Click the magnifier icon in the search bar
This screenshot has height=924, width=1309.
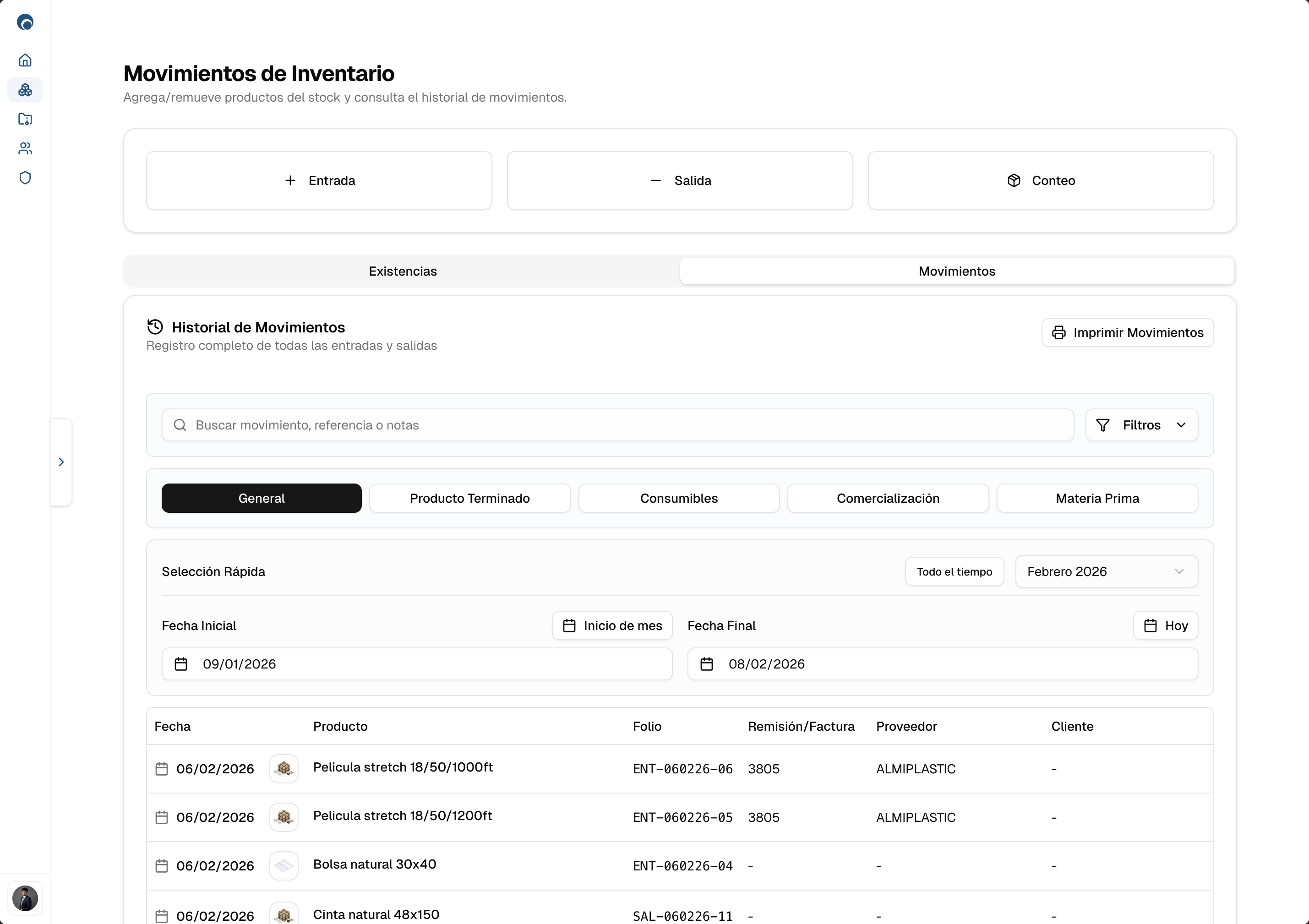pos(180,424)
